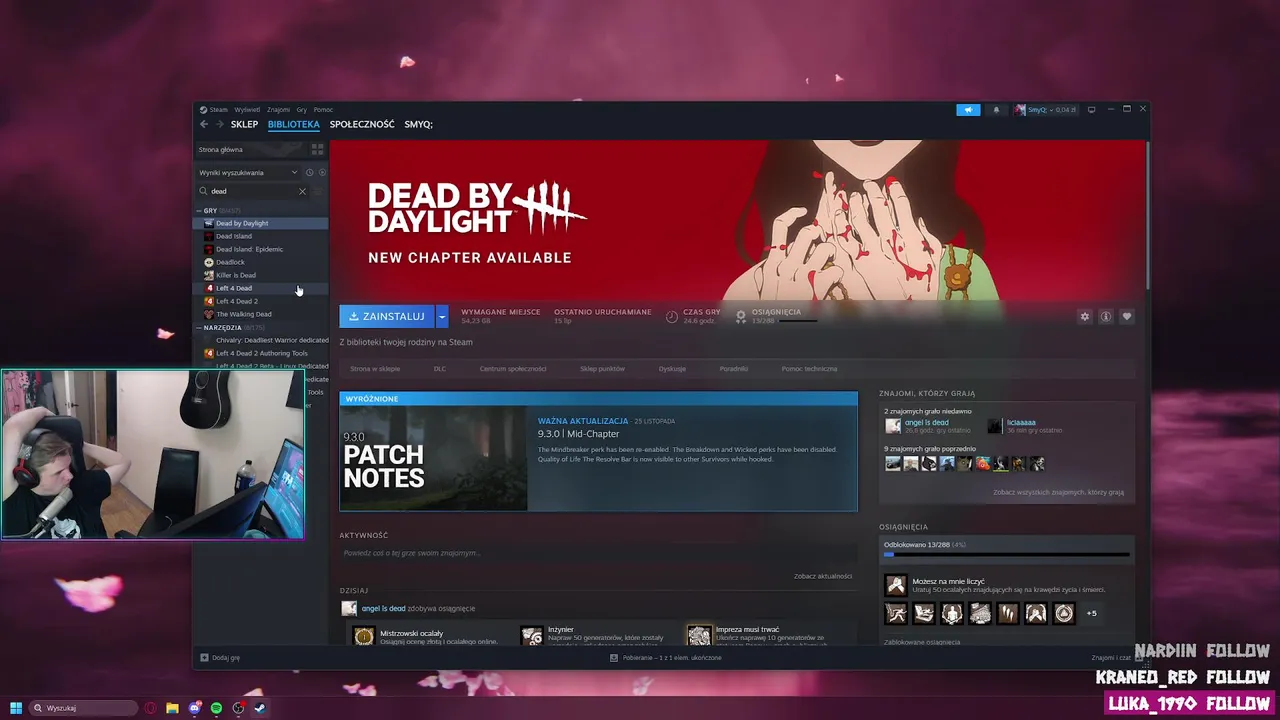
Task: Open 'Strona w sklepie' tab
Action: tap(375, 369)
